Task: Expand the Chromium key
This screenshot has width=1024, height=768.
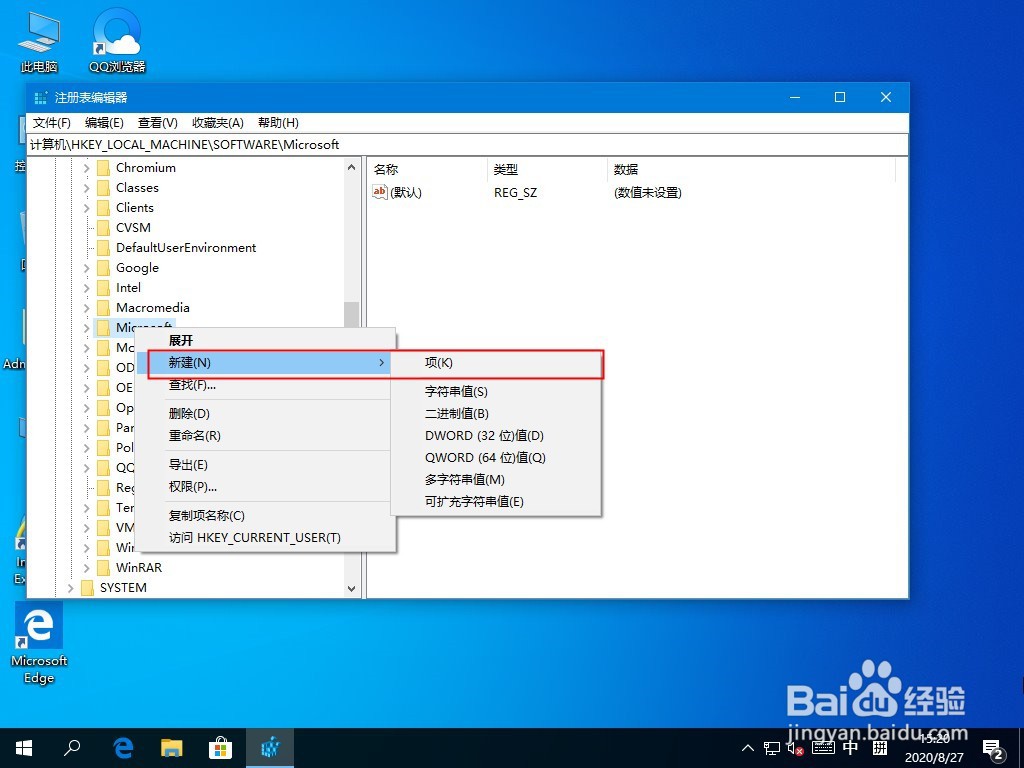Action: pos(86,168)
